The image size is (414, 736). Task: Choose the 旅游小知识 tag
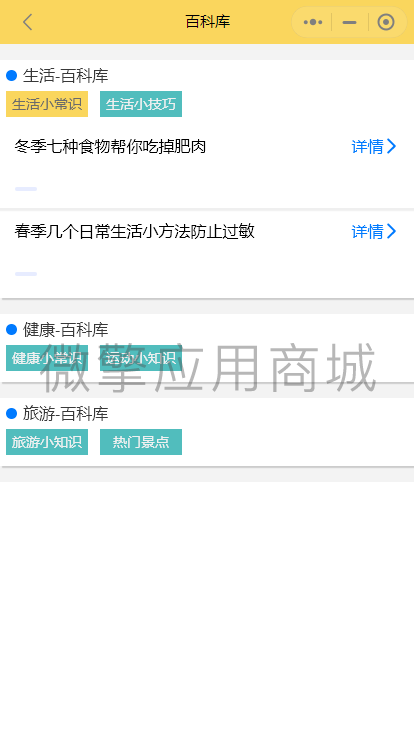coord(47,442)
